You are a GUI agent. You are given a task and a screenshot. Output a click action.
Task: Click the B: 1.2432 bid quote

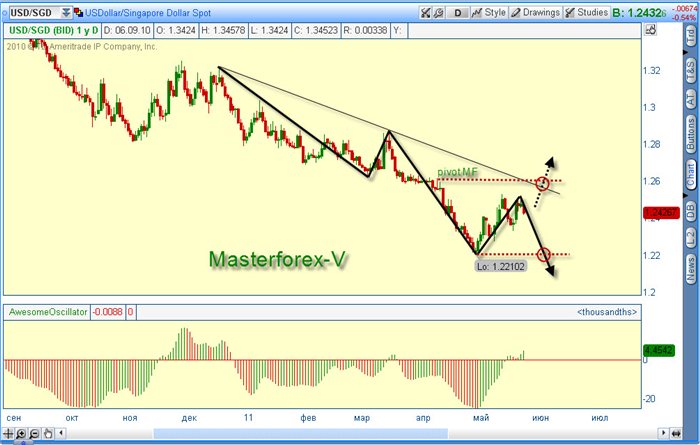(639, 13)
